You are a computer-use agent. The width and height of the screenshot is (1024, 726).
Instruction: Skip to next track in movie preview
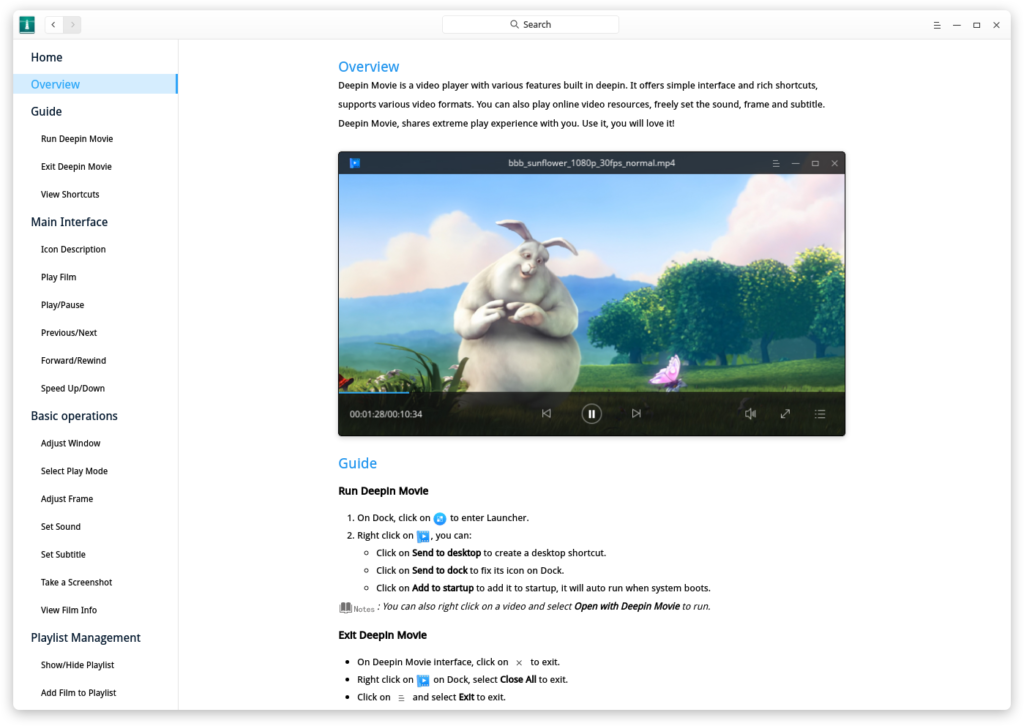click(x=636, y=413)
